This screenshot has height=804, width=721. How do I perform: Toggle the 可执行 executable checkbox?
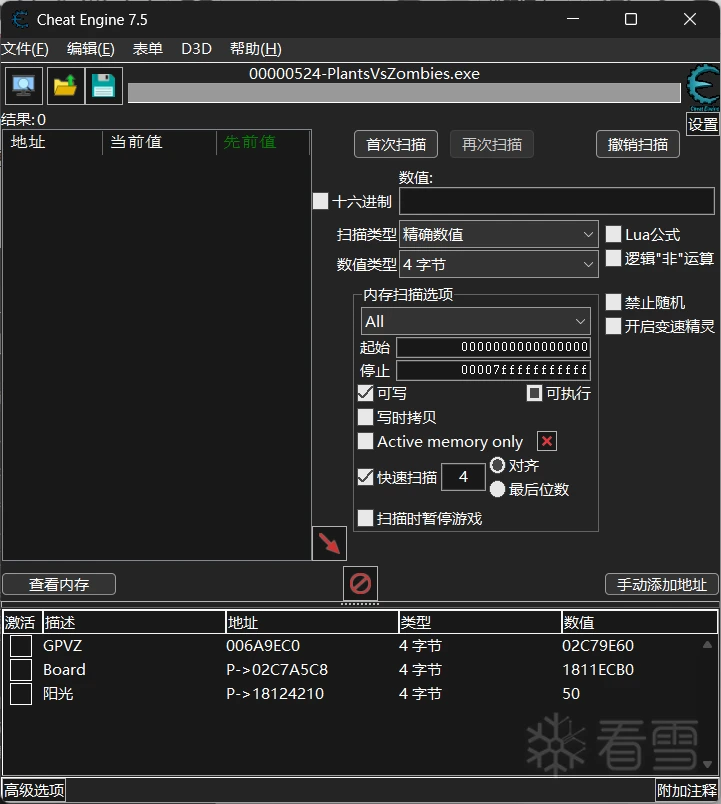point(534,393)
